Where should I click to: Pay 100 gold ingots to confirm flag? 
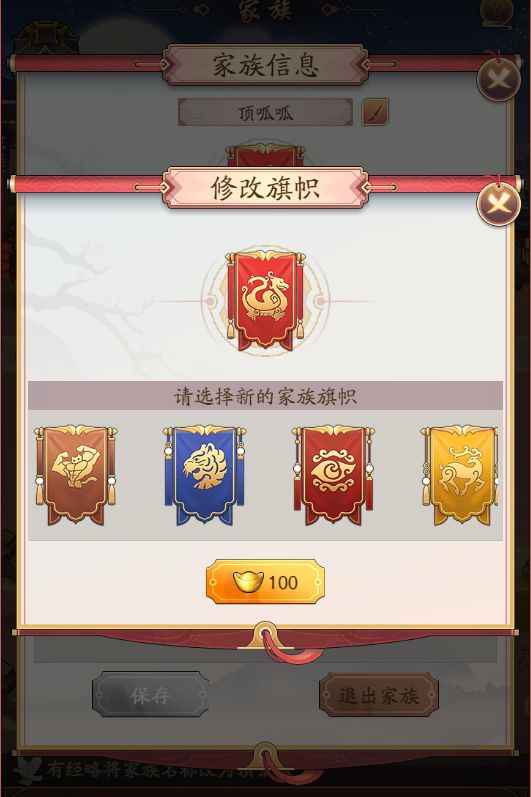(x=265, y=582)
